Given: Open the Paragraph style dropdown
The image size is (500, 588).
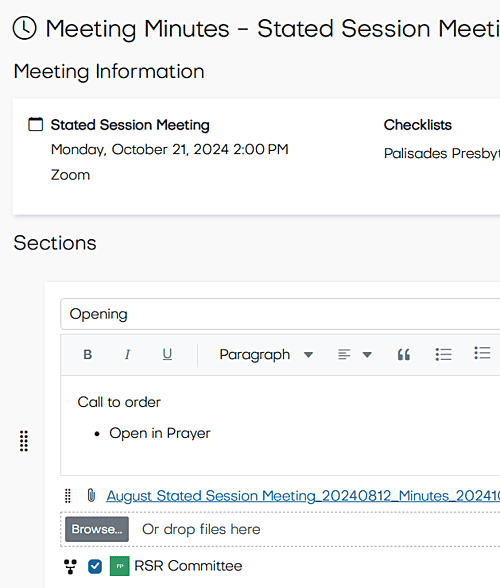Looking at the screenshot, I should tap(266, 354).
